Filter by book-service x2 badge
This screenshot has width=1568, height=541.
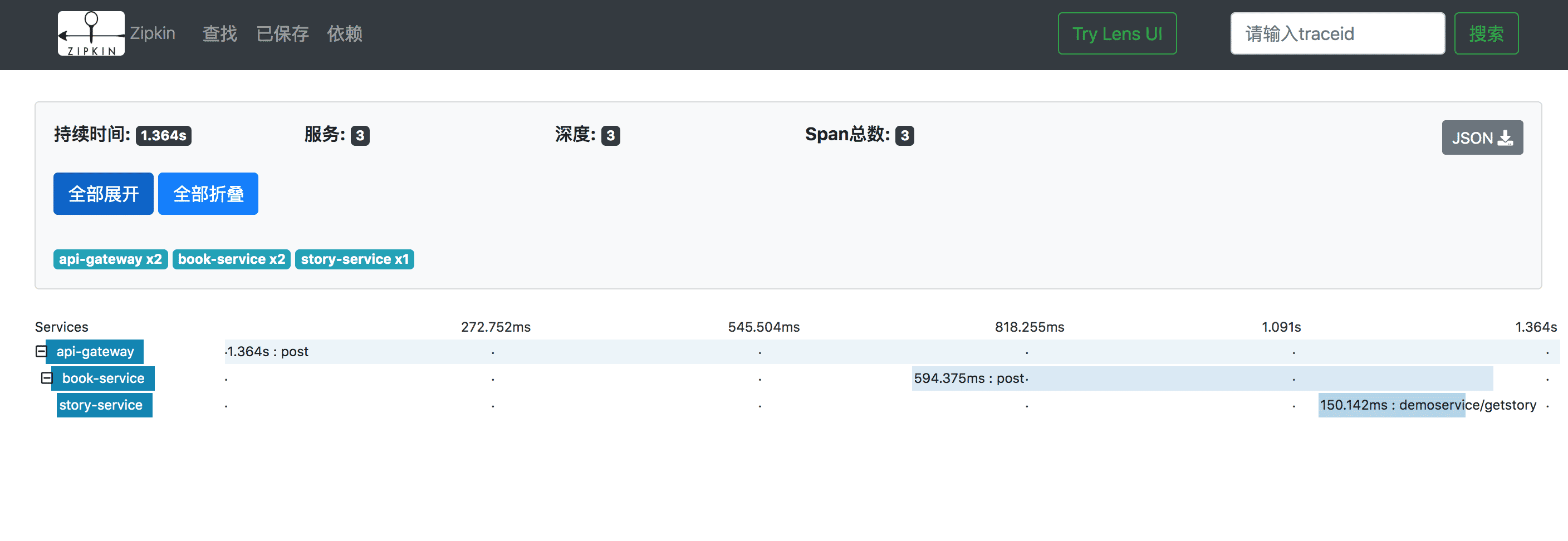click(231, 259)
